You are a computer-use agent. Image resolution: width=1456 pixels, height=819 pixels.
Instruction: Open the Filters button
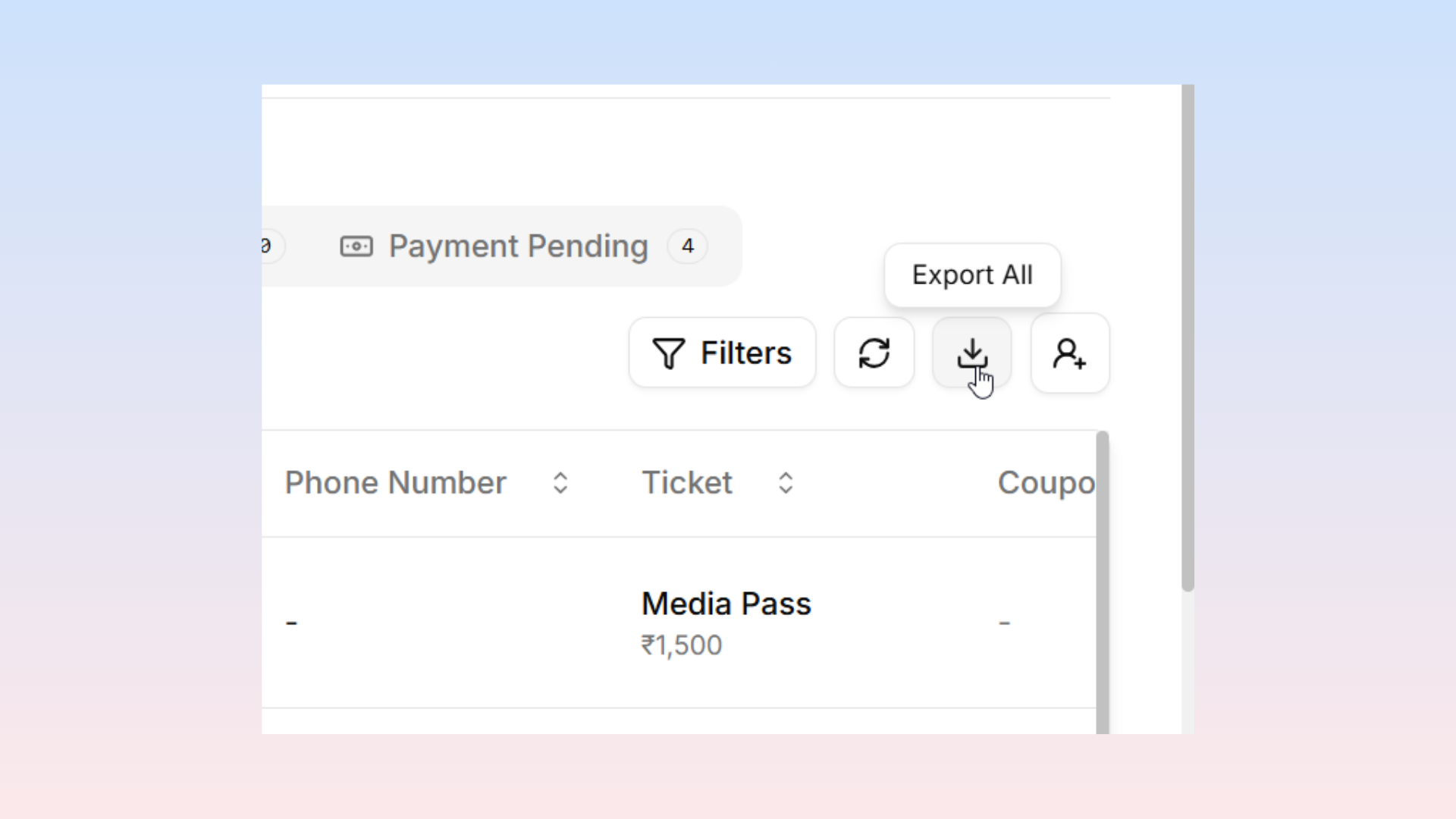(x=722, y=353)
